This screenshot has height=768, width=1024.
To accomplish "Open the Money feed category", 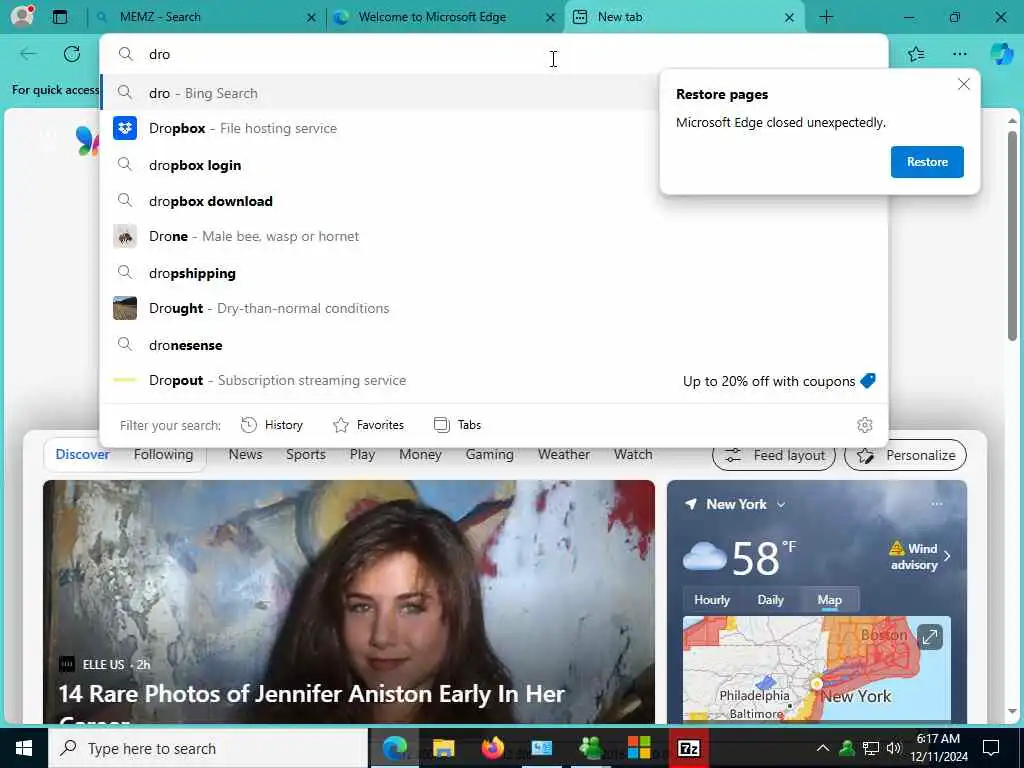I will pos(420,455).
